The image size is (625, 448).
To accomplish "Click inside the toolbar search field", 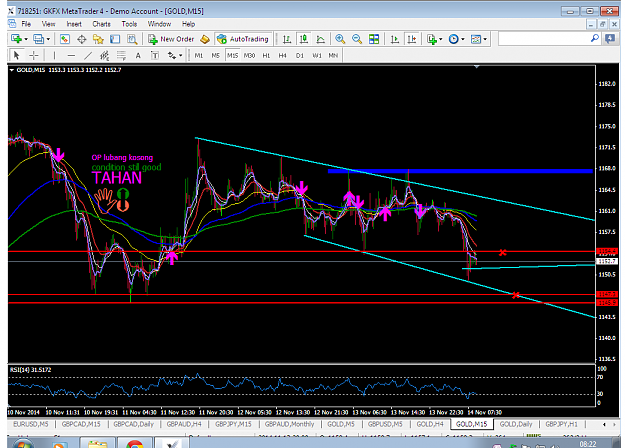I will [x=544, y=39].
